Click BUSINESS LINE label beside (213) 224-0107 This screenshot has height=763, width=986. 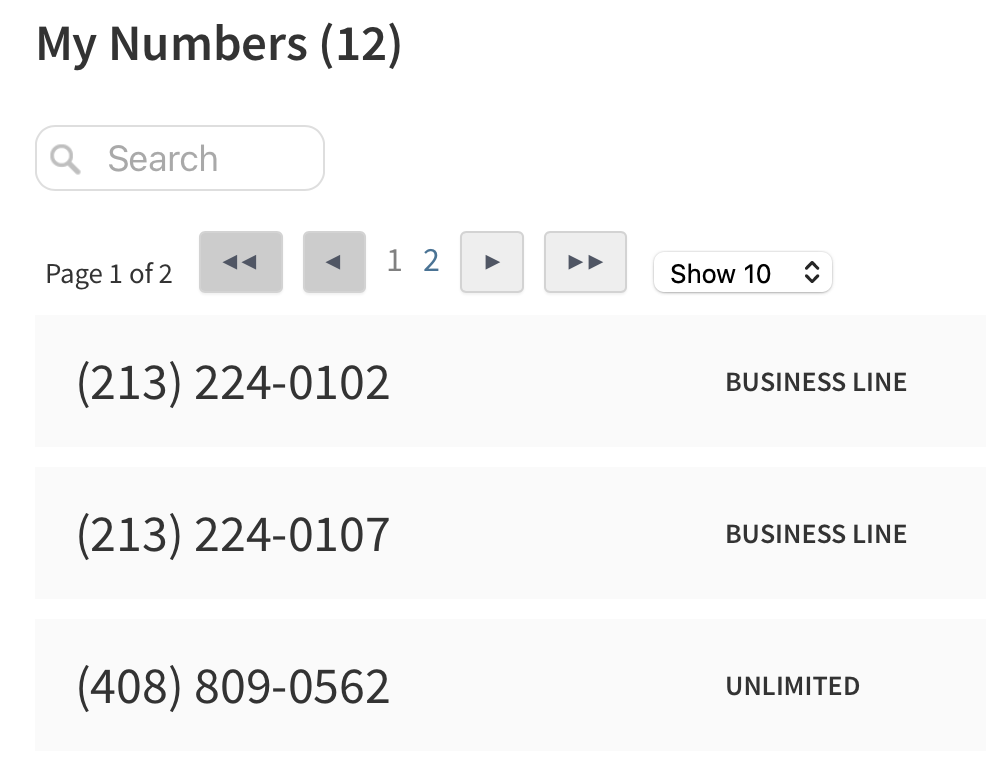(816, 534)
